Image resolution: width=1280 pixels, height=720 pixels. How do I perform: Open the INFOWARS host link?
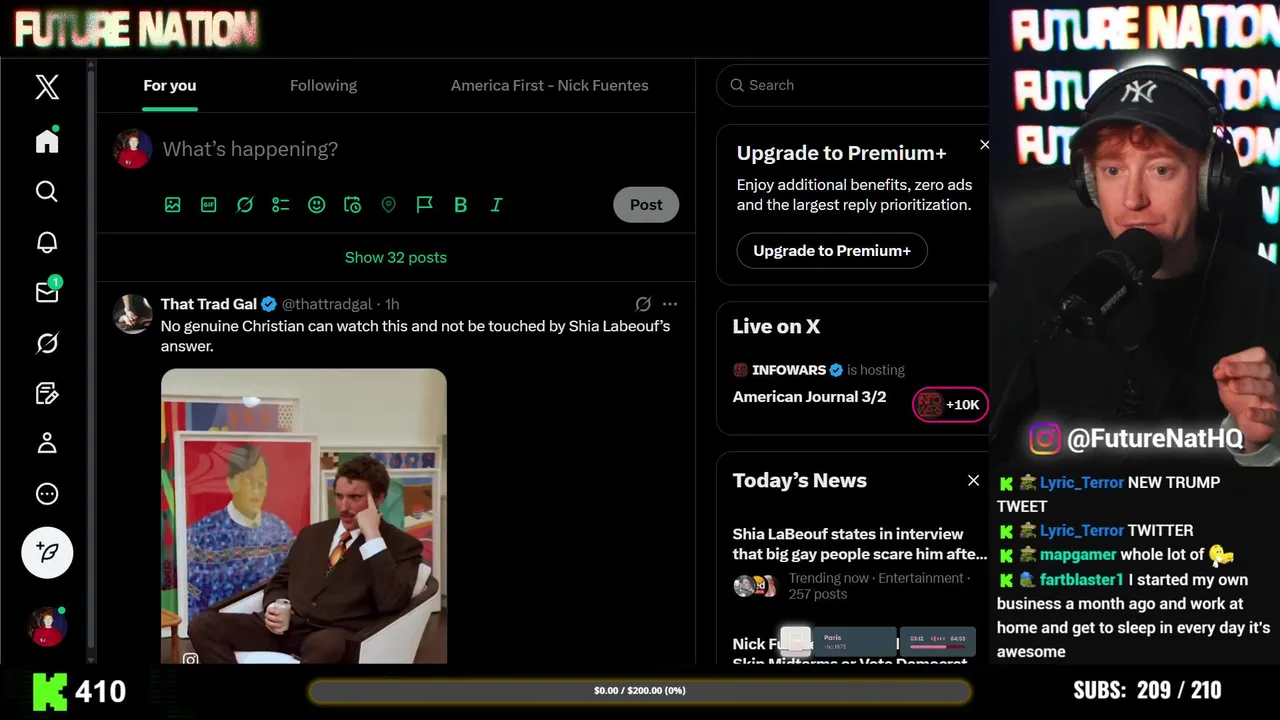788,370
